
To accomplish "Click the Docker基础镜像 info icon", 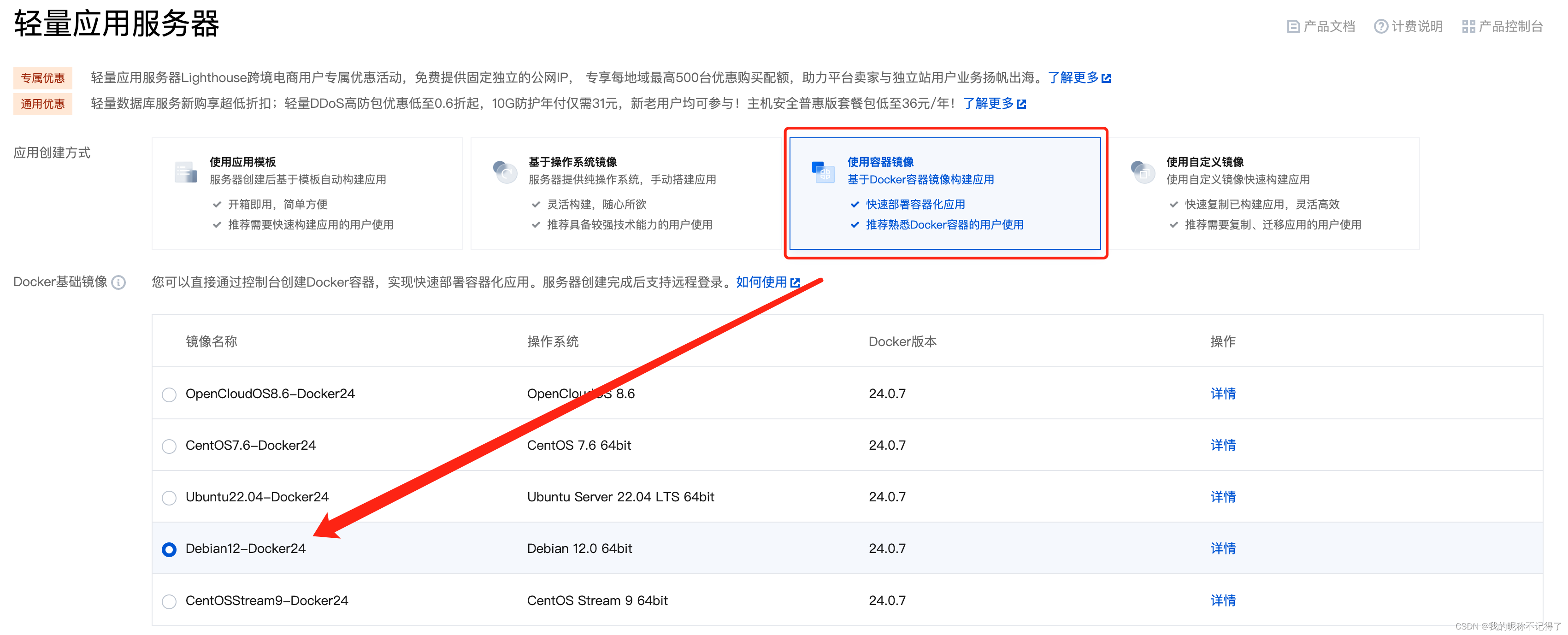I will click(119, 282).
